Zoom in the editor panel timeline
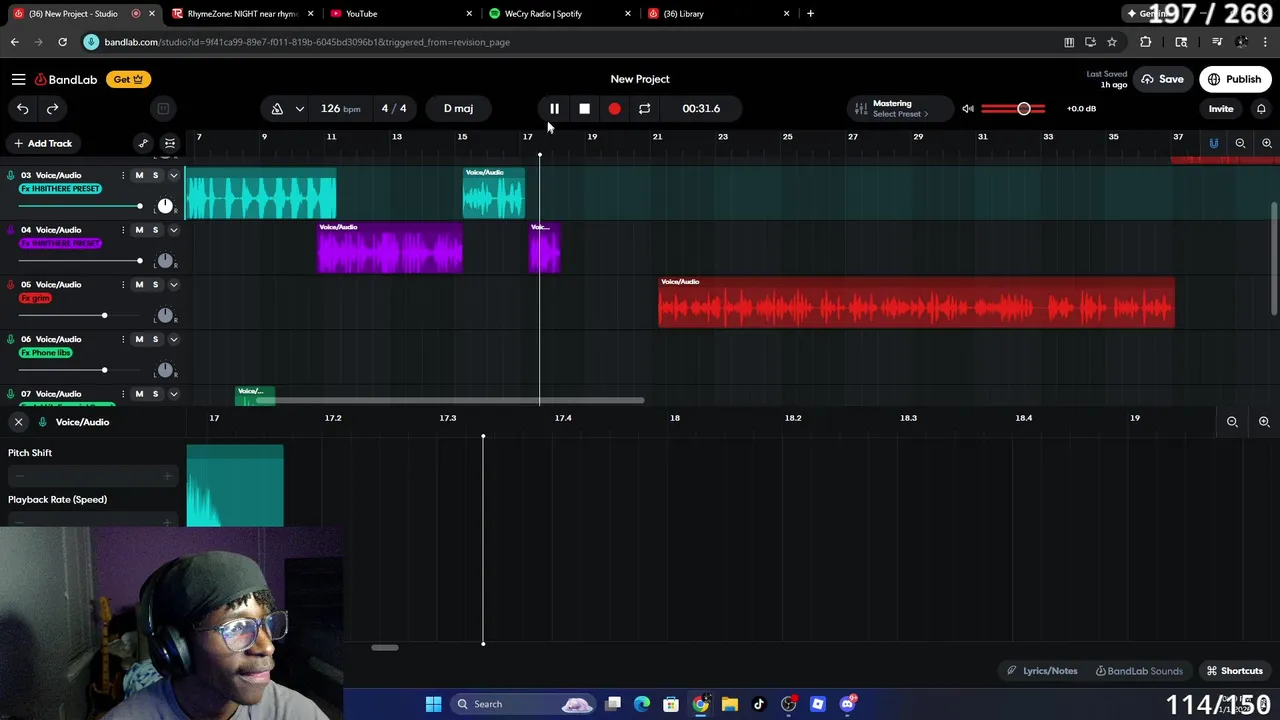The width and height of the screenshot is (1280, 720). [1264, 422]
